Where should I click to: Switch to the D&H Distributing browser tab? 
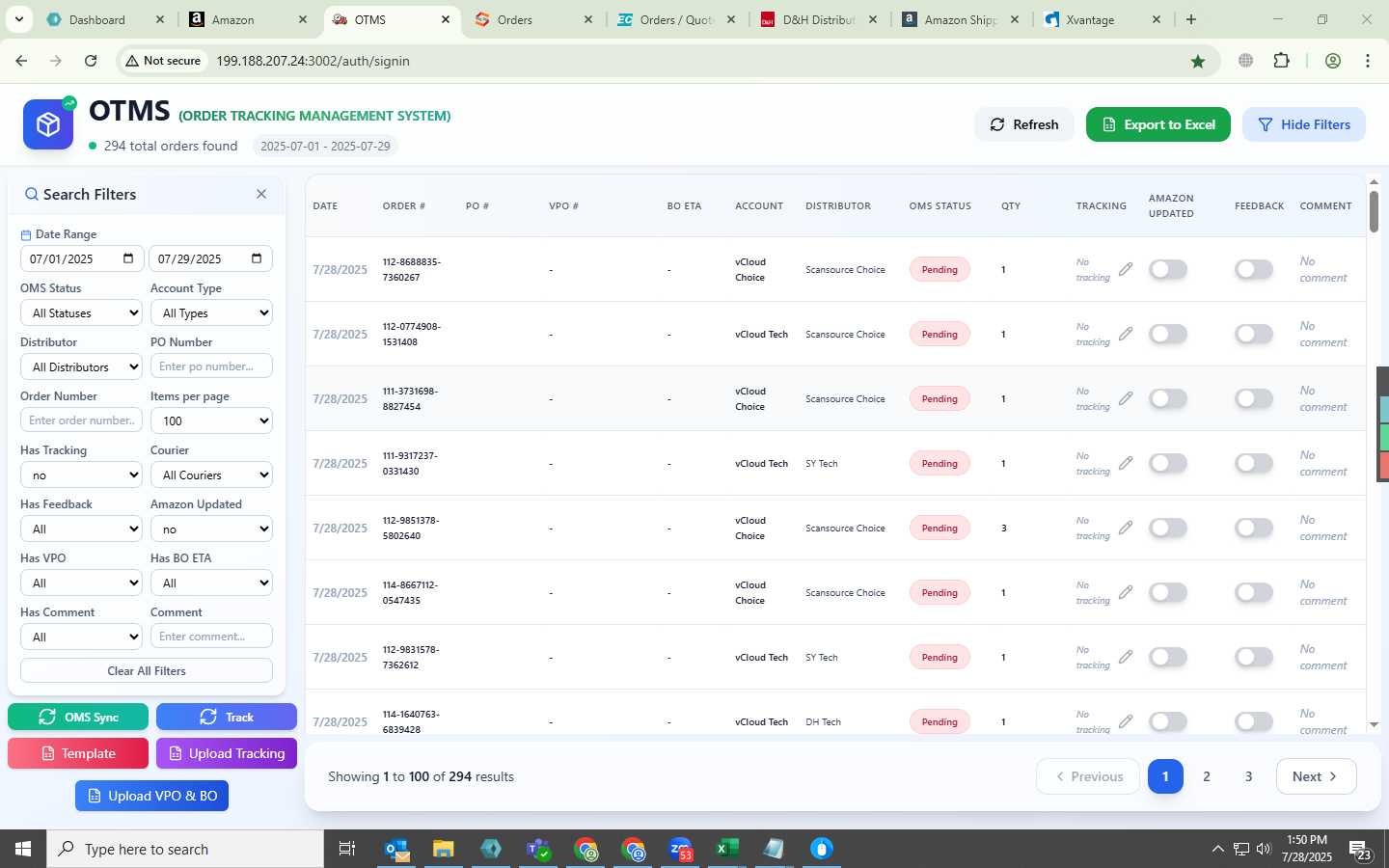819,19
